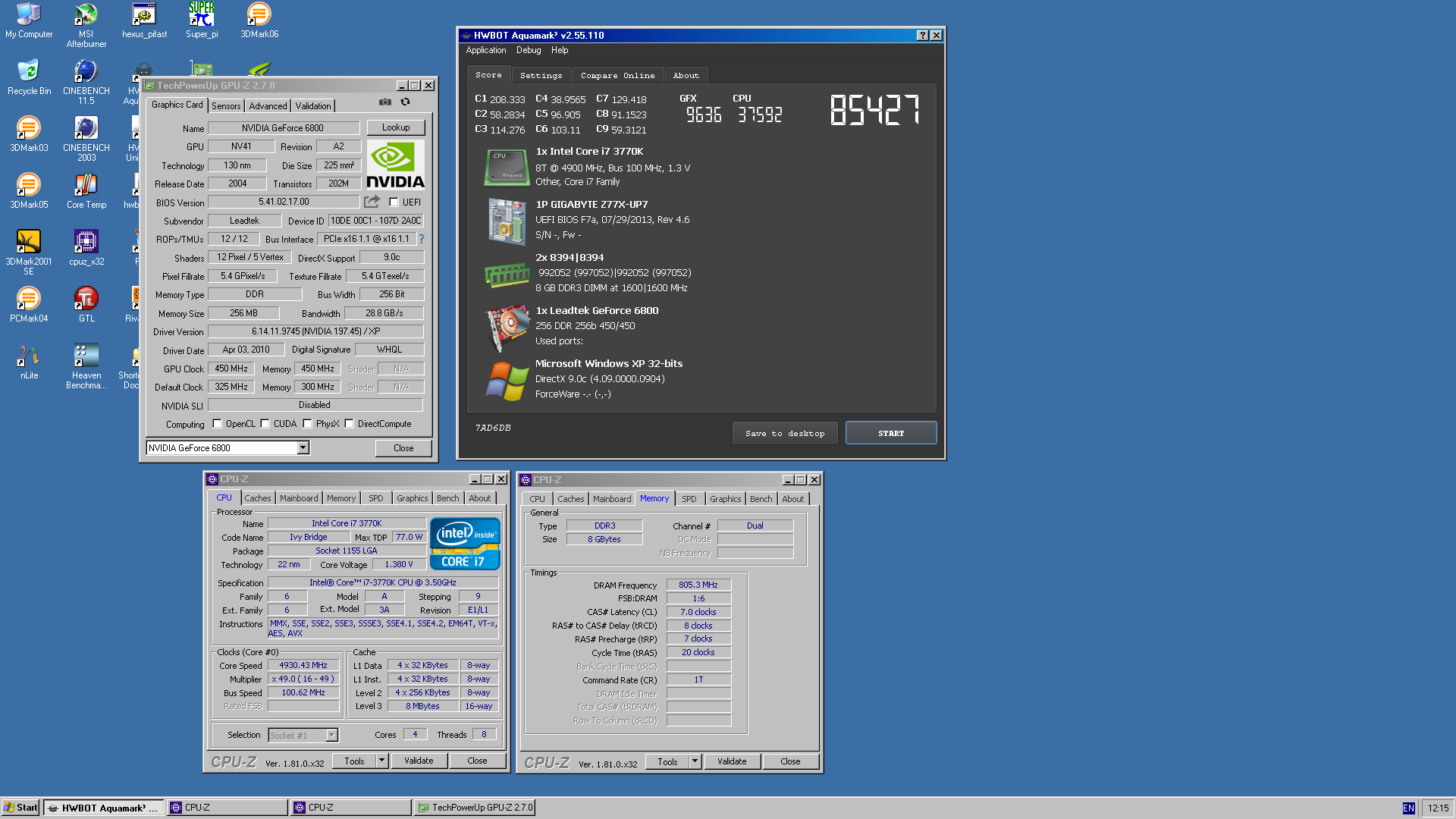1456x819 pixels.
Task: Open the CINEBENCH 11.5 desktop icon
Action: pos(86,82)
